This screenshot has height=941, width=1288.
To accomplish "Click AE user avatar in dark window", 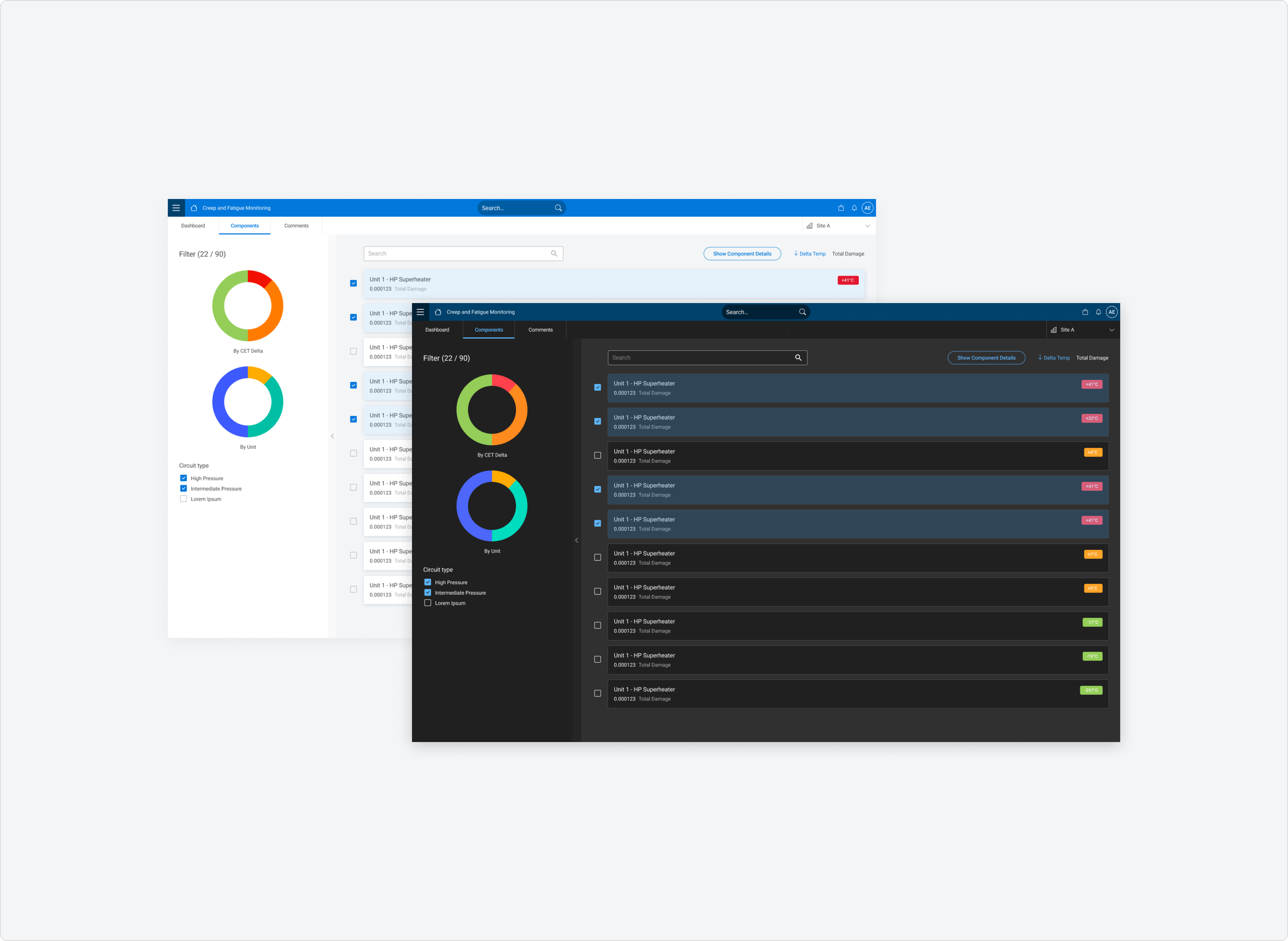I will coord(1111,312).
